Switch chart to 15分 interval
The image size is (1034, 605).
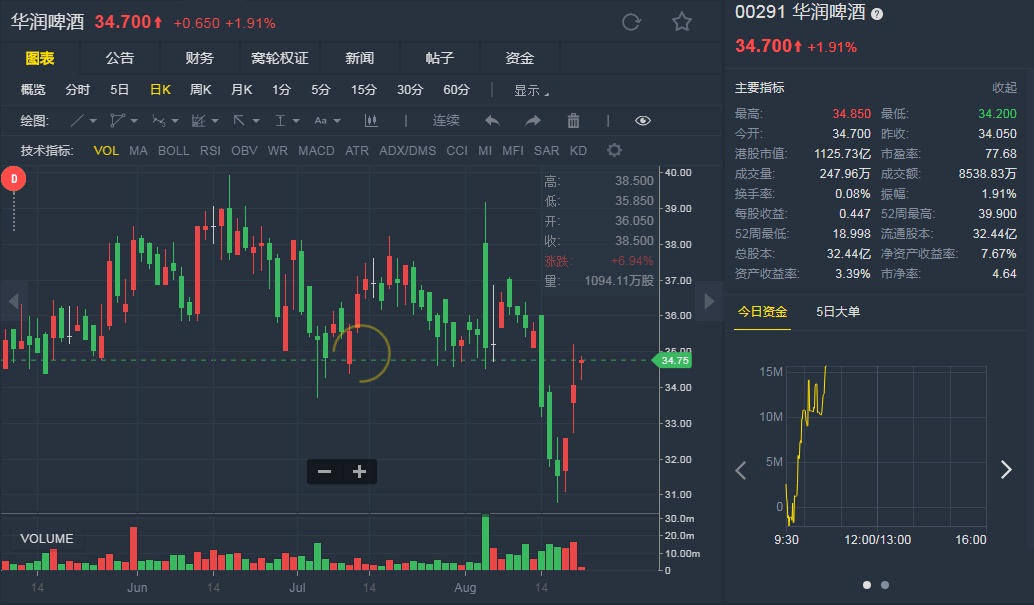pyautogui.click(x=363, y=90)
